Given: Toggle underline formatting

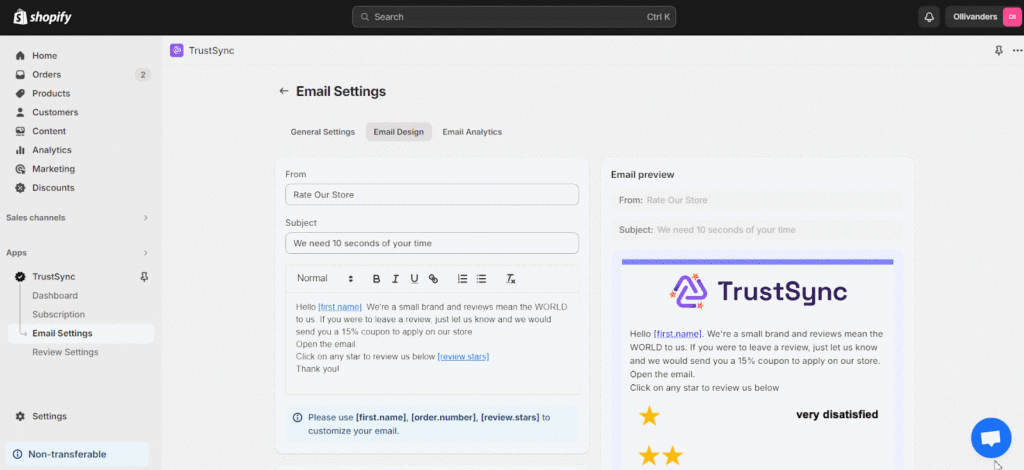Looking at the screenshot, I should (x=414, y=279).
